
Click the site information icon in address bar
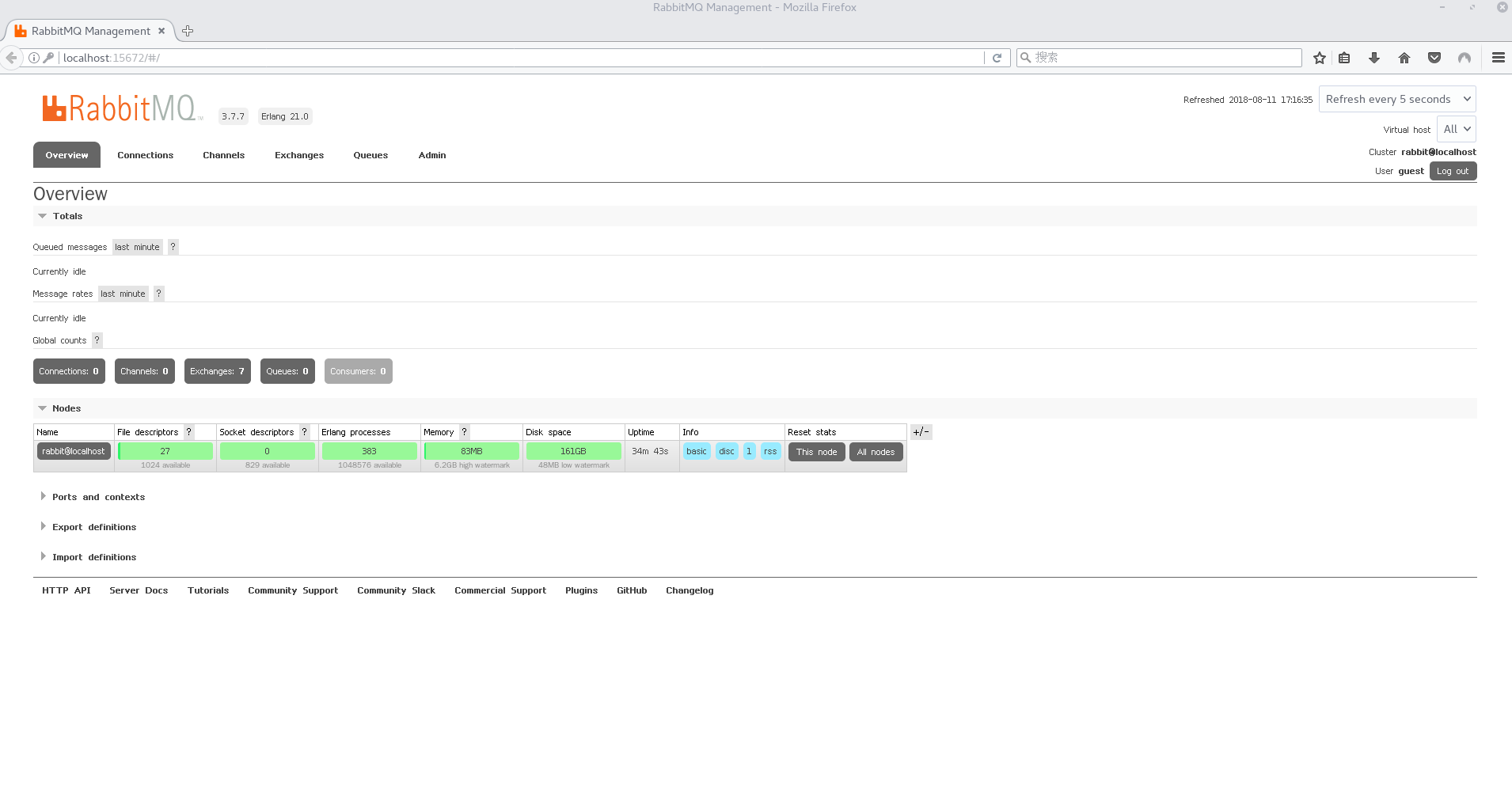[34, 58]
